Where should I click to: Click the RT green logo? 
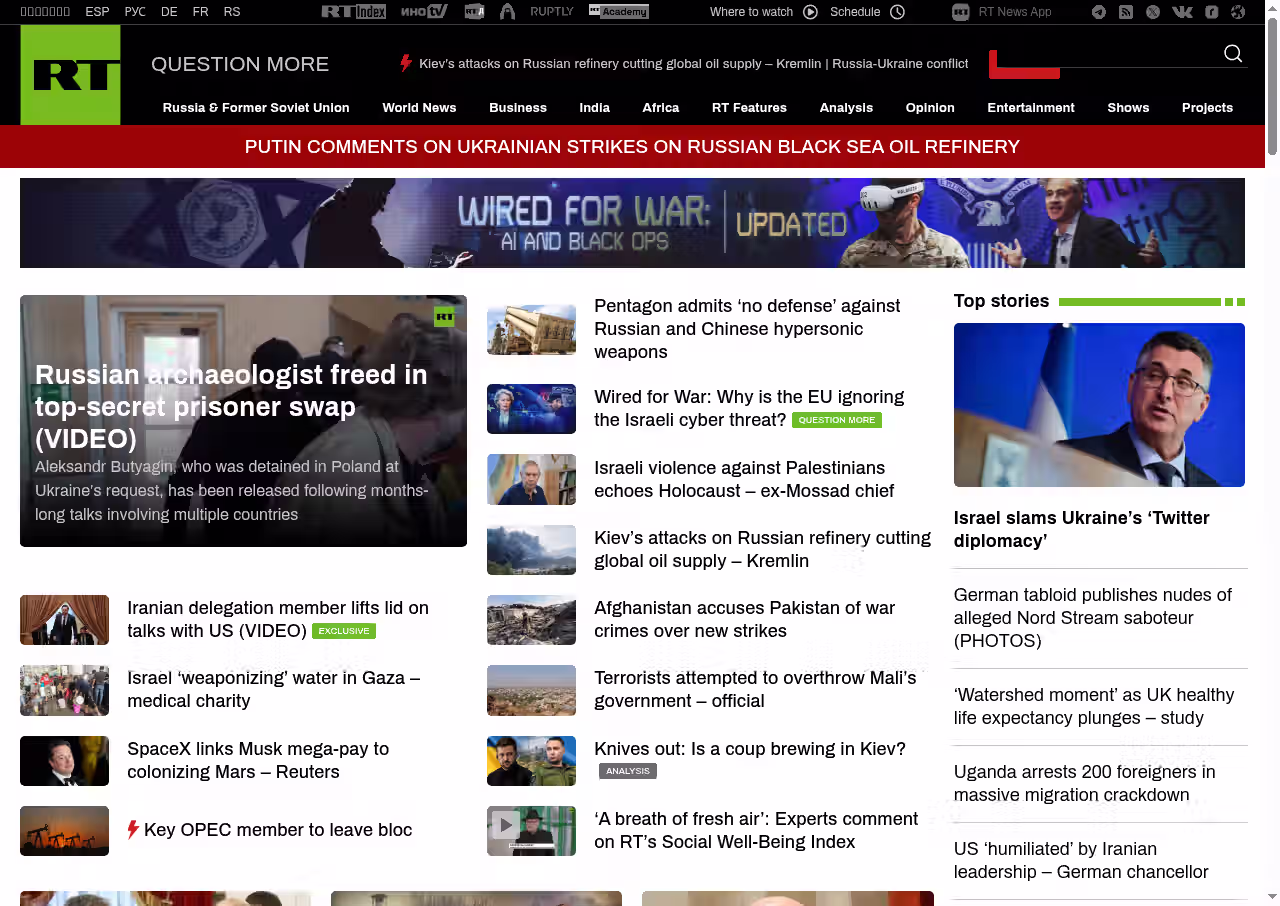(x=70, y=75)
